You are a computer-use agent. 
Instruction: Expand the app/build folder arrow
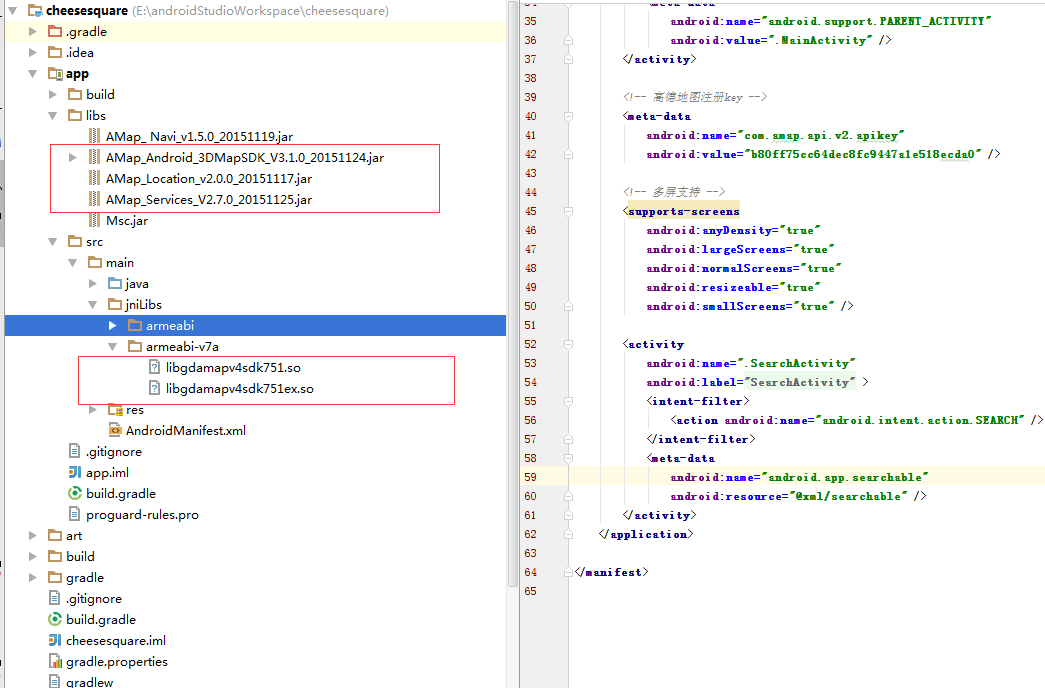point(53,95)
